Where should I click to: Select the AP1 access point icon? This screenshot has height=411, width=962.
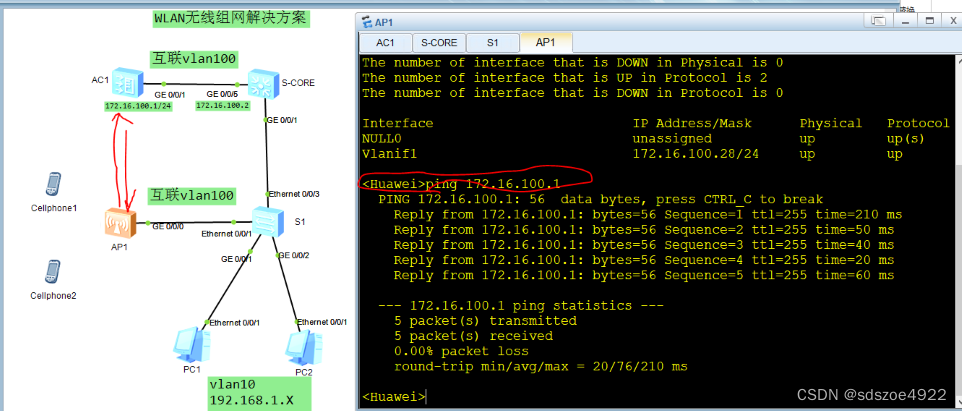click(120, 225)
